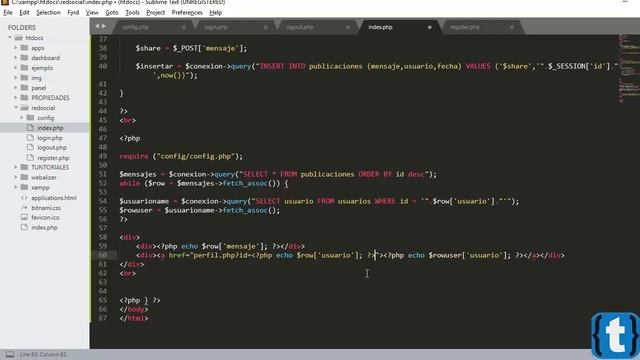Image resolution: width=640 pixels, height=360 pixels.
Task: Close the register.php tab
Action: pyautogui.click(x=511, y=27)
